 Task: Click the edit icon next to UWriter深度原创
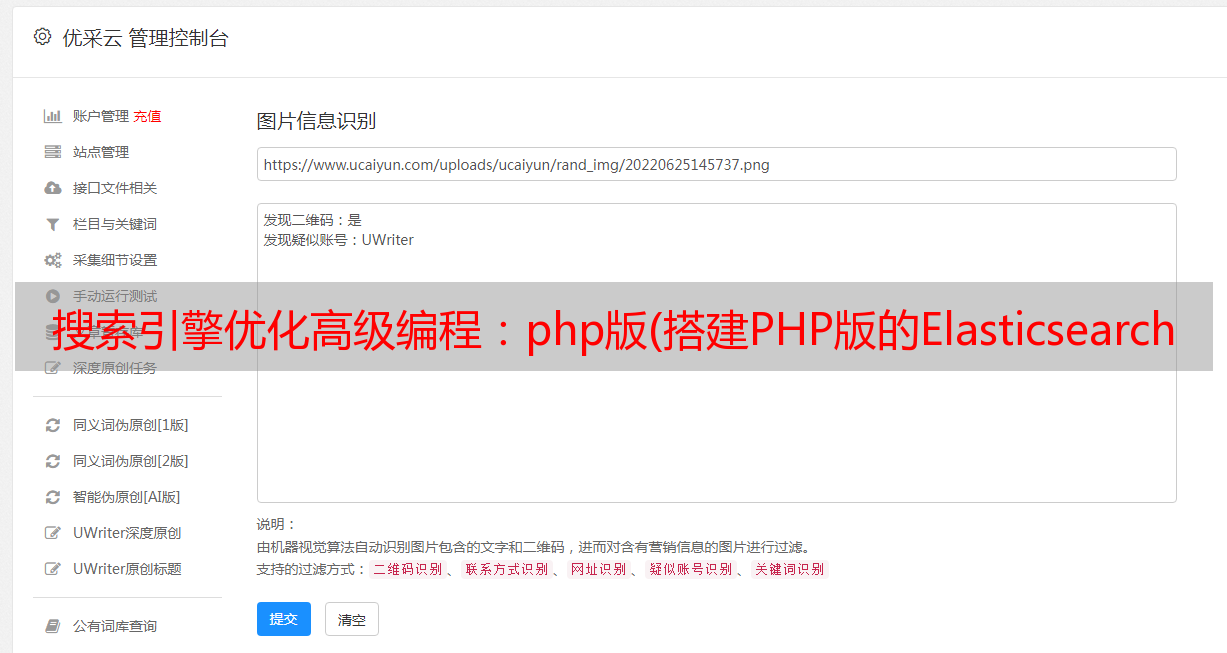tap(53, 533)
